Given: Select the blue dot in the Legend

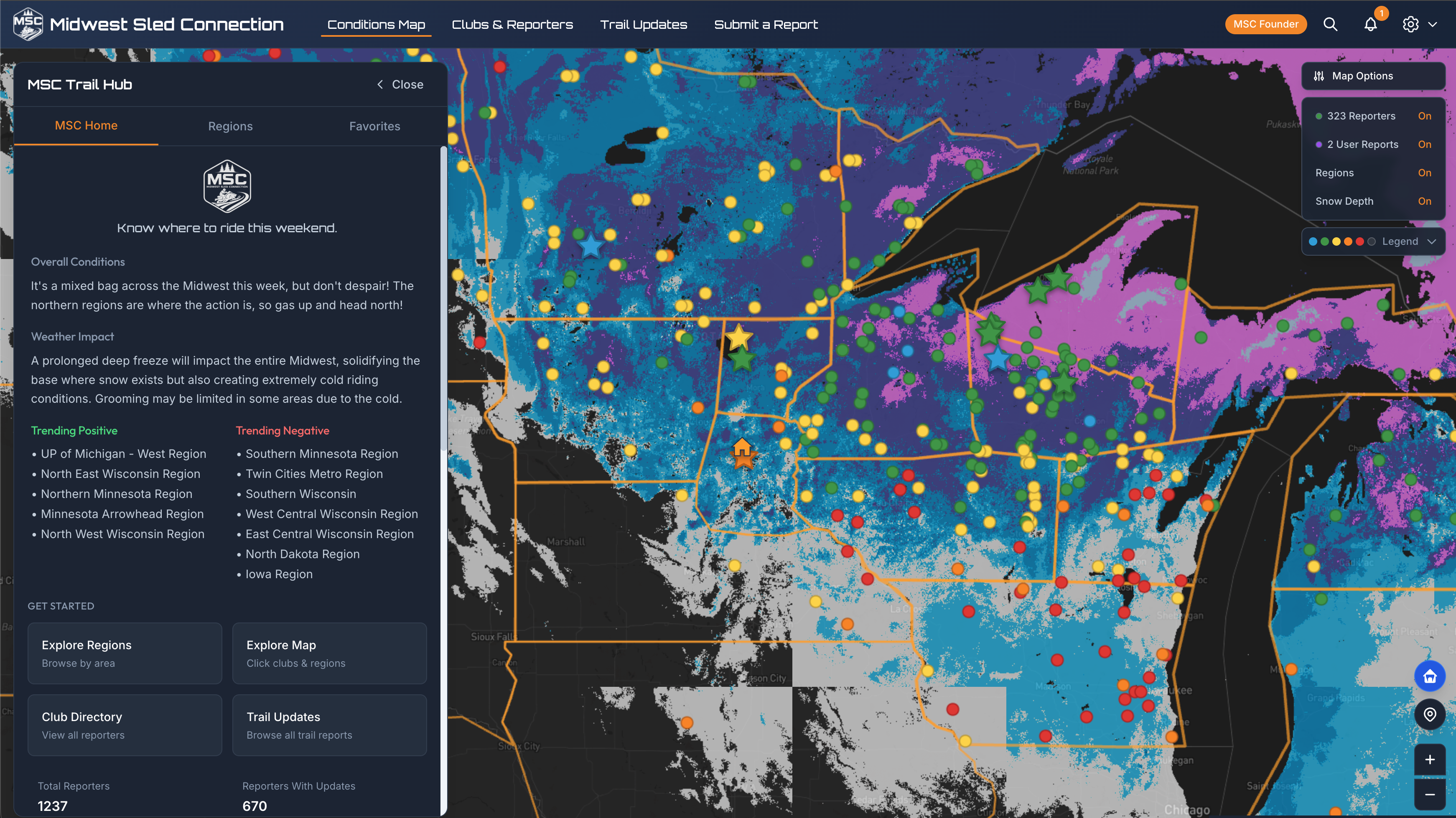Looking at the screenshot, I should click(x=1312, y=241).
